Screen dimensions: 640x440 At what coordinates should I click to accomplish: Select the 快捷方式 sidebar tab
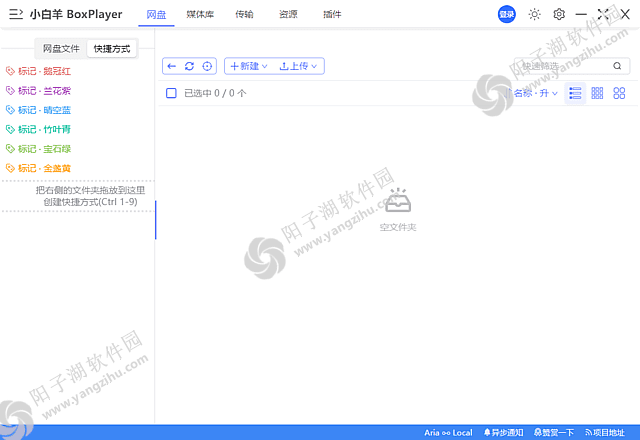112,49
